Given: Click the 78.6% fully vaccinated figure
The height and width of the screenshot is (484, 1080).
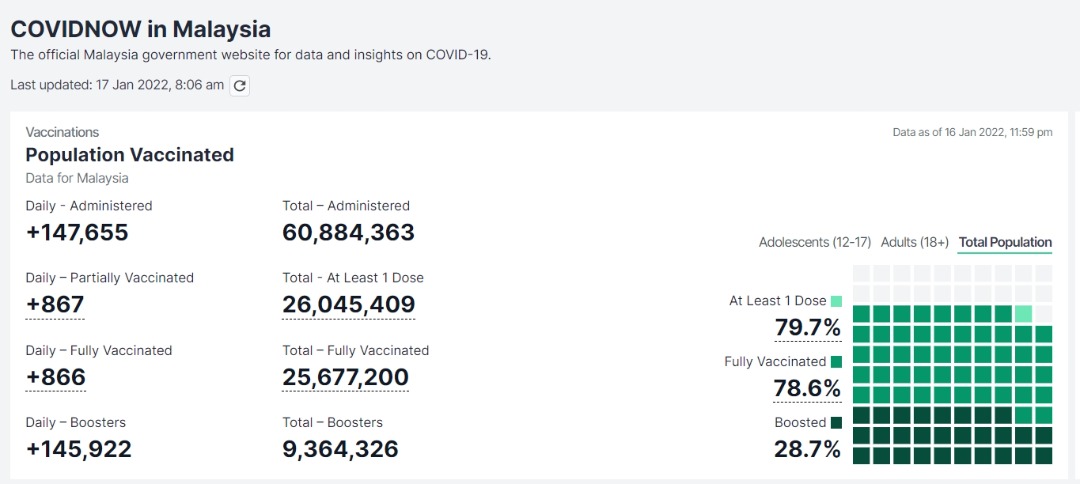Looking at the screenshot, I should (807, 388).
